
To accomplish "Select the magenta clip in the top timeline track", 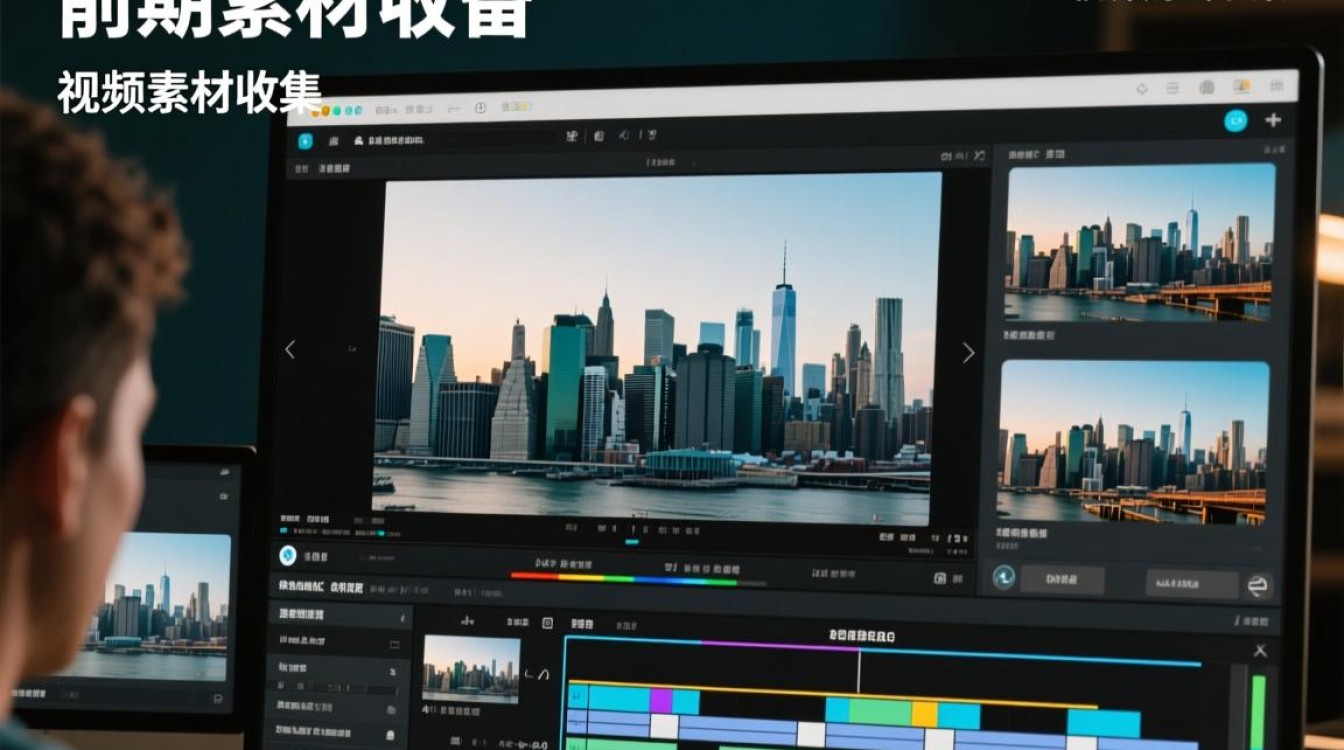I will click(x=661, y=701).
